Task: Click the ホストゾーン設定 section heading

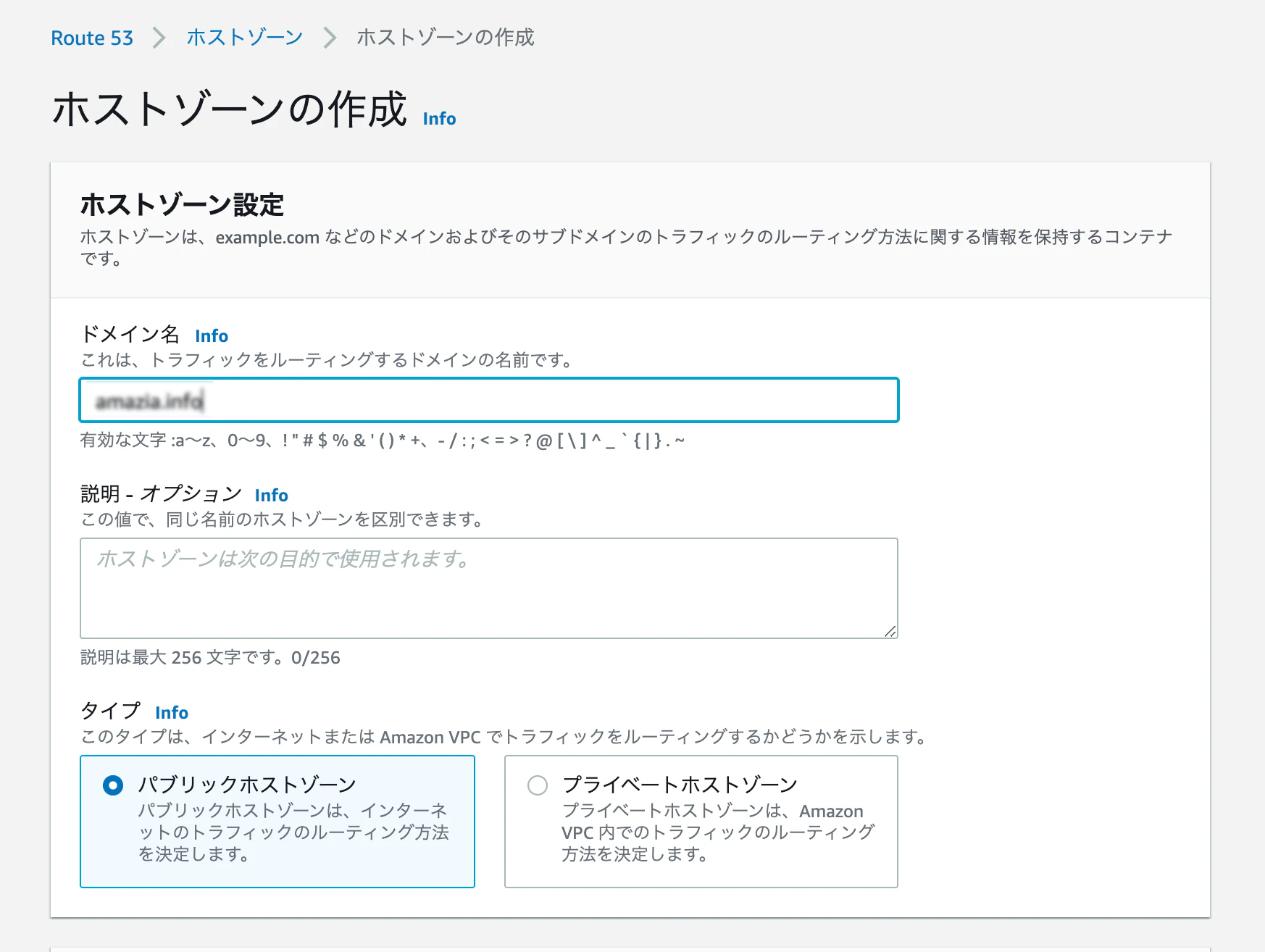Action: pyautogui.click(x=182, y=205)
